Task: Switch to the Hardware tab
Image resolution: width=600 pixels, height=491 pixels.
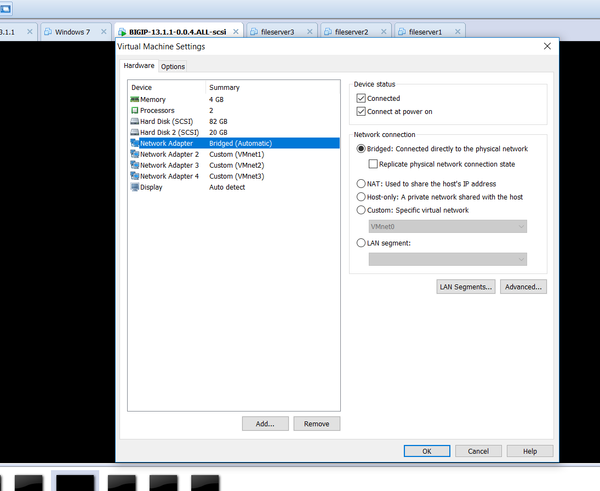Action: coord(139,65)
